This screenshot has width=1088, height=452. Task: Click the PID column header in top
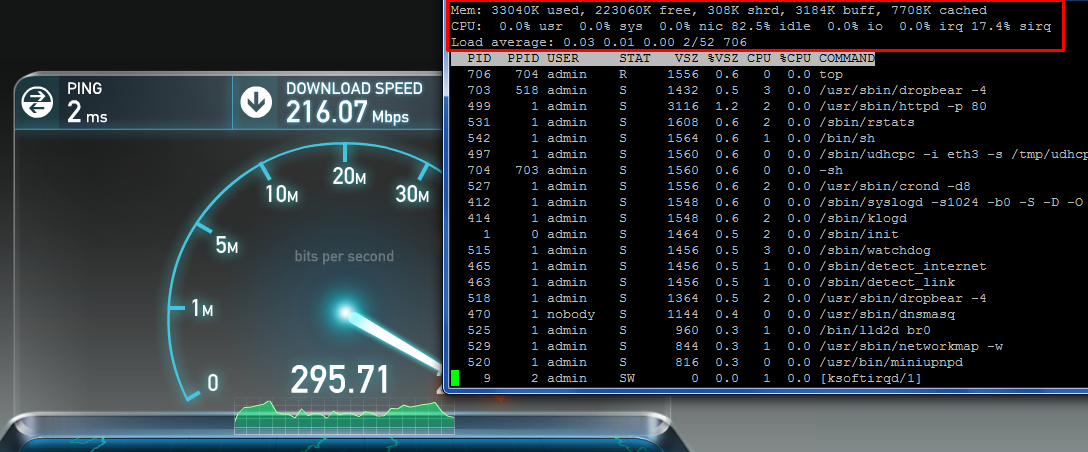coord(479,58)
